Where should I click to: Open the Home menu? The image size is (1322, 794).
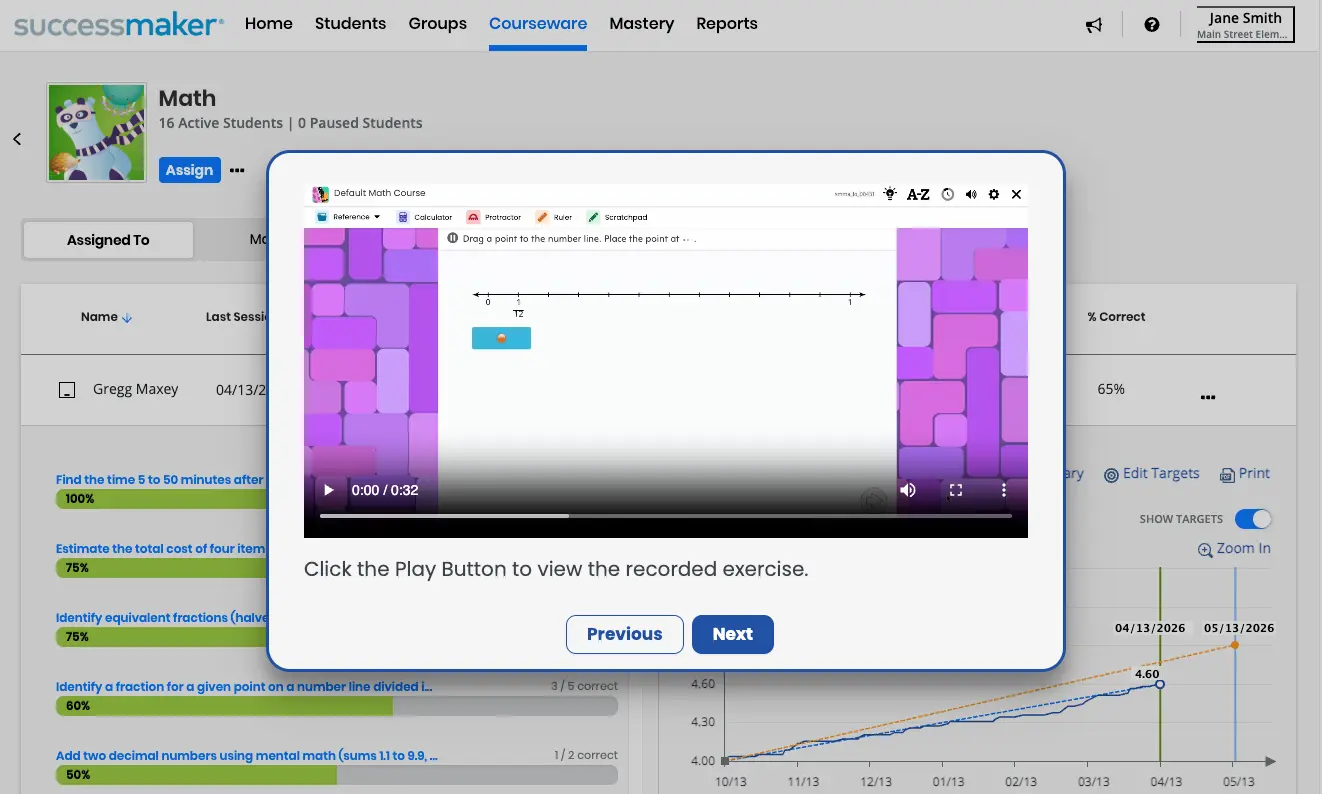(269, 23)
